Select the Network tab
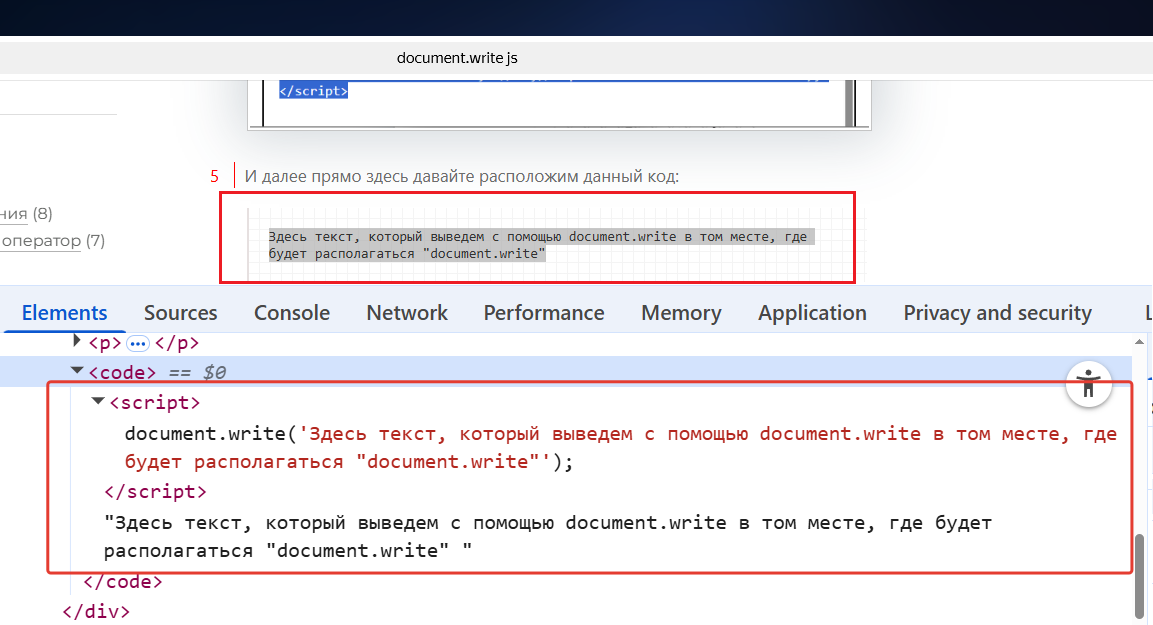 point(407,313)
